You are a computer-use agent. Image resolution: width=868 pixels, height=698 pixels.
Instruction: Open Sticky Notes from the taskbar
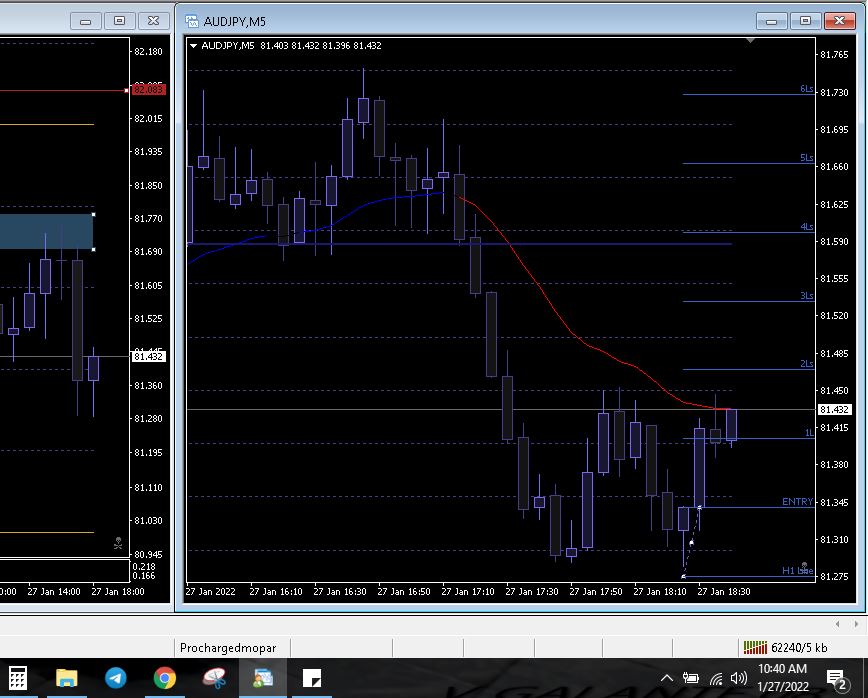pos(312,678)
